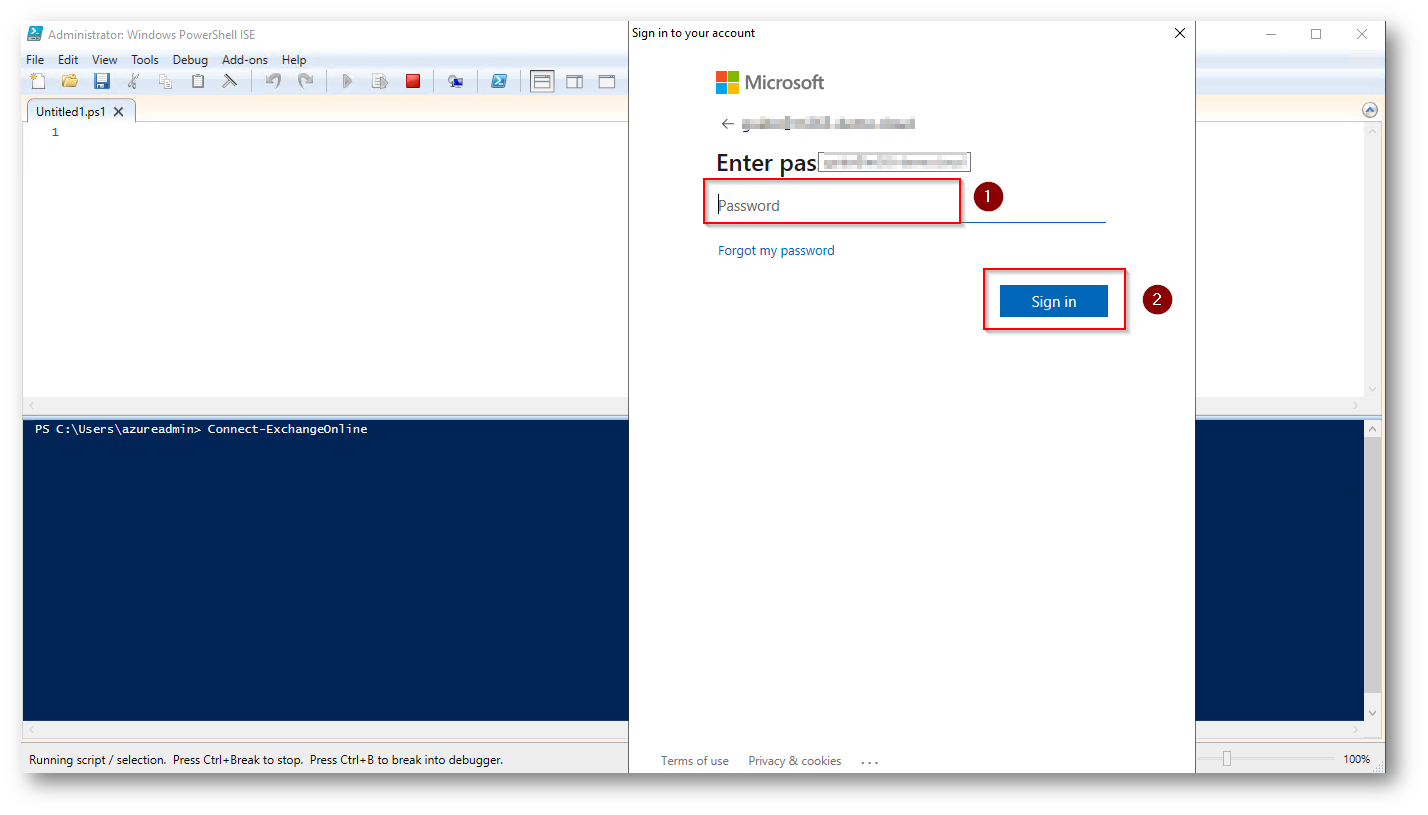Screen dimensions: 1428x815
Task: Click the console pane's scroll up arrow
Action: pos(1373,429)
